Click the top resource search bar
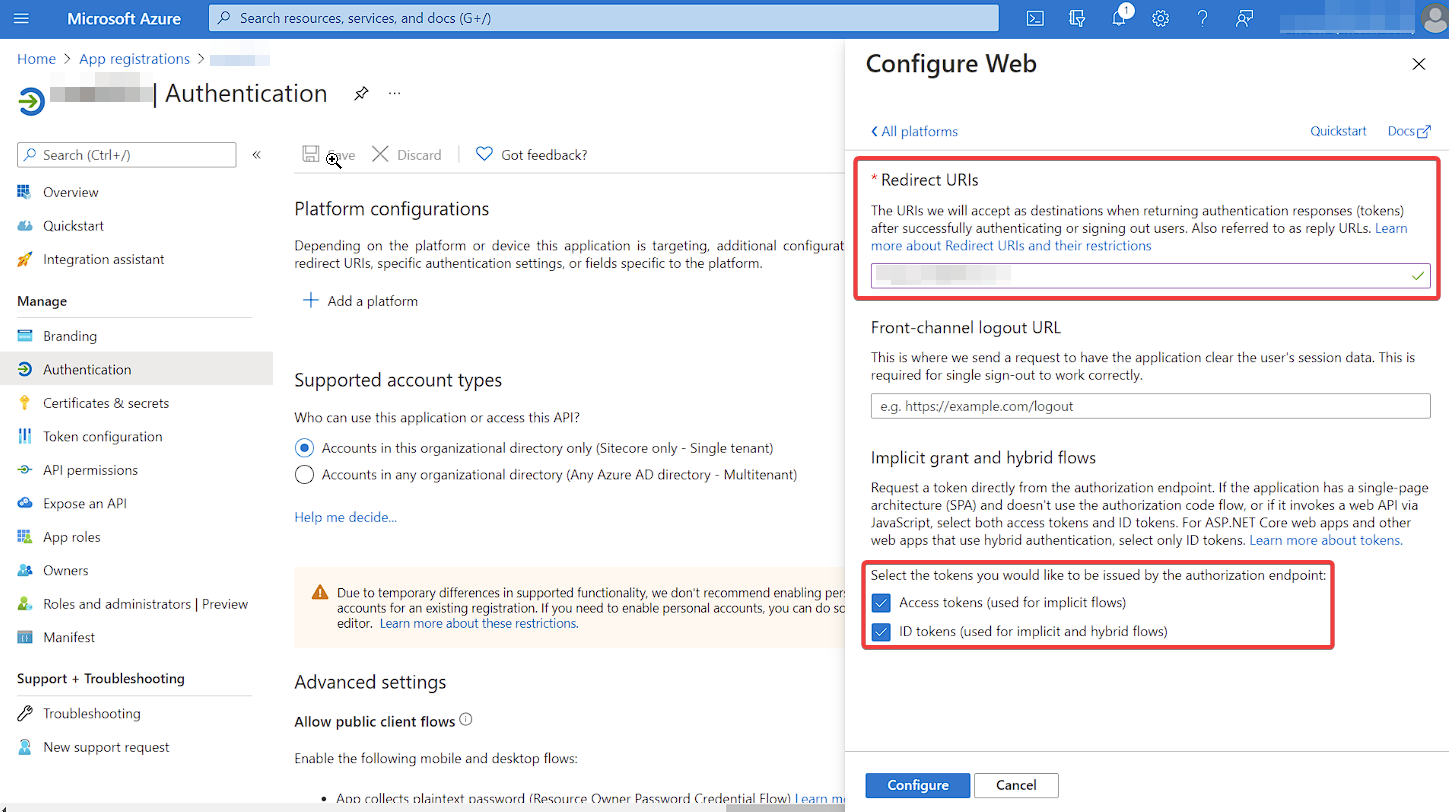 tap(603, 18)
